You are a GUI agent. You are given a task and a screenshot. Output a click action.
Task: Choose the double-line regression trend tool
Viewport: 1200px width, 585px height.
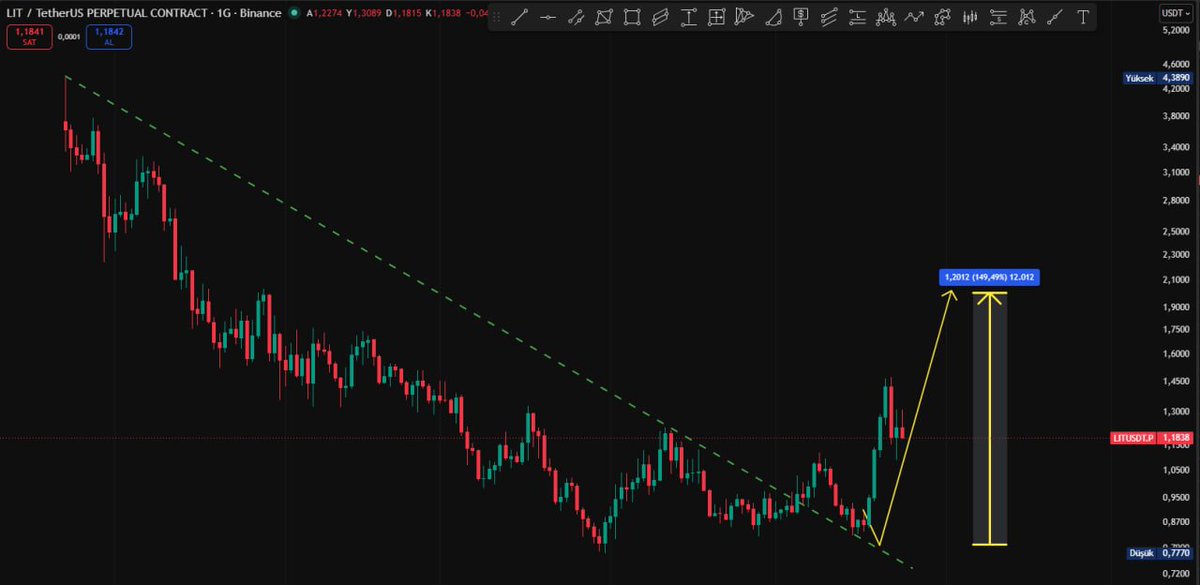[x=576, y=17]
